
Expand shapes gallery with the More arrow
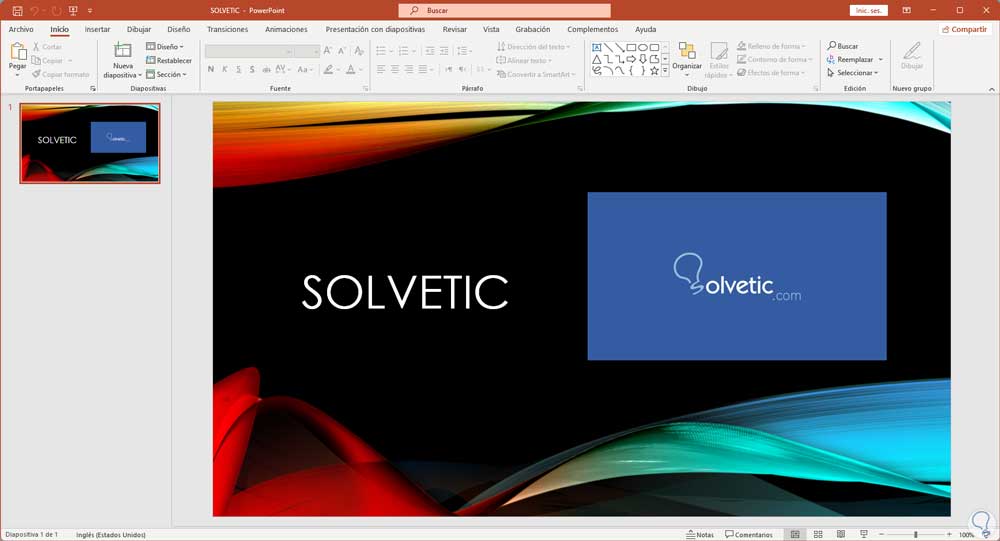click(x=665, y=71)
